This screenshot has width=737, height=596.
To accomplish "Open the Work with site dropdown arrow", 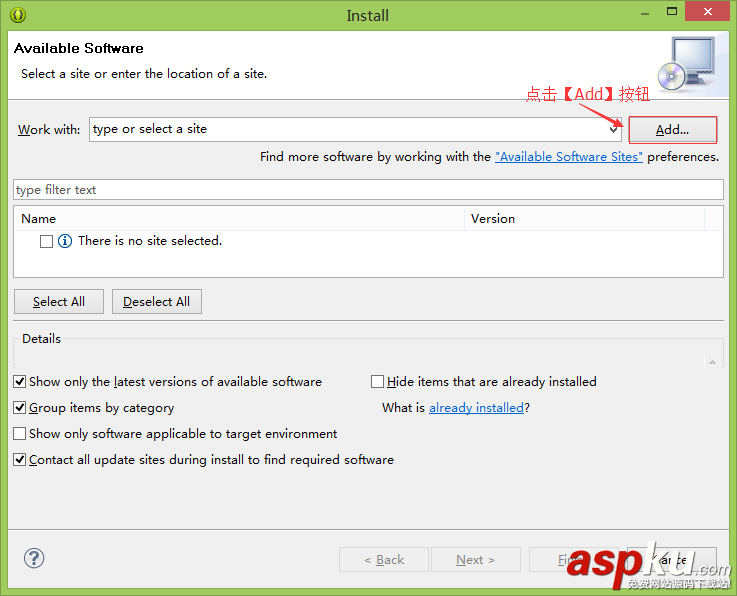I will coord(613,130).
